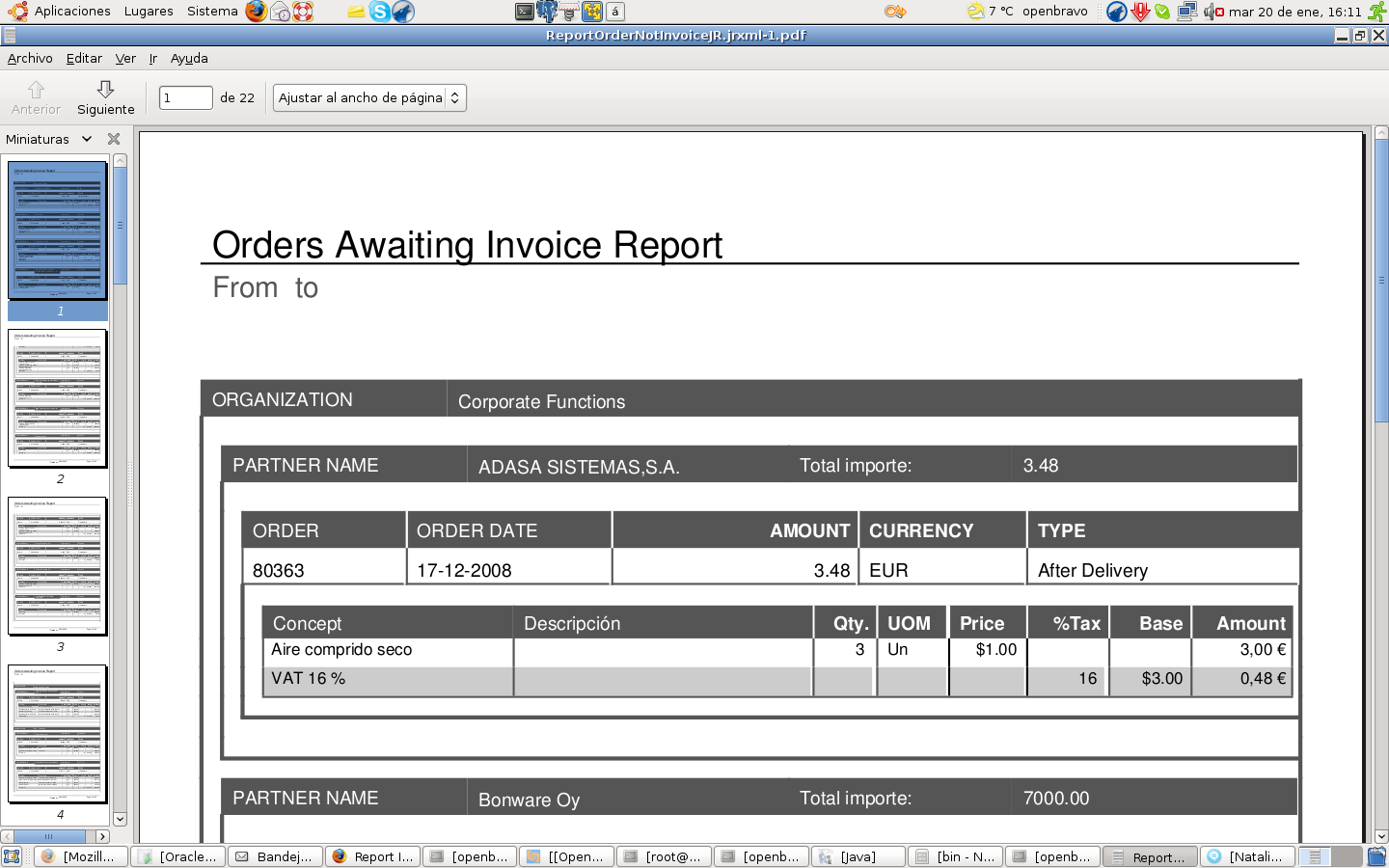Screen dimensions: 1389x868
Task: Open the network connection tray icon
Action: [1186, 12]
